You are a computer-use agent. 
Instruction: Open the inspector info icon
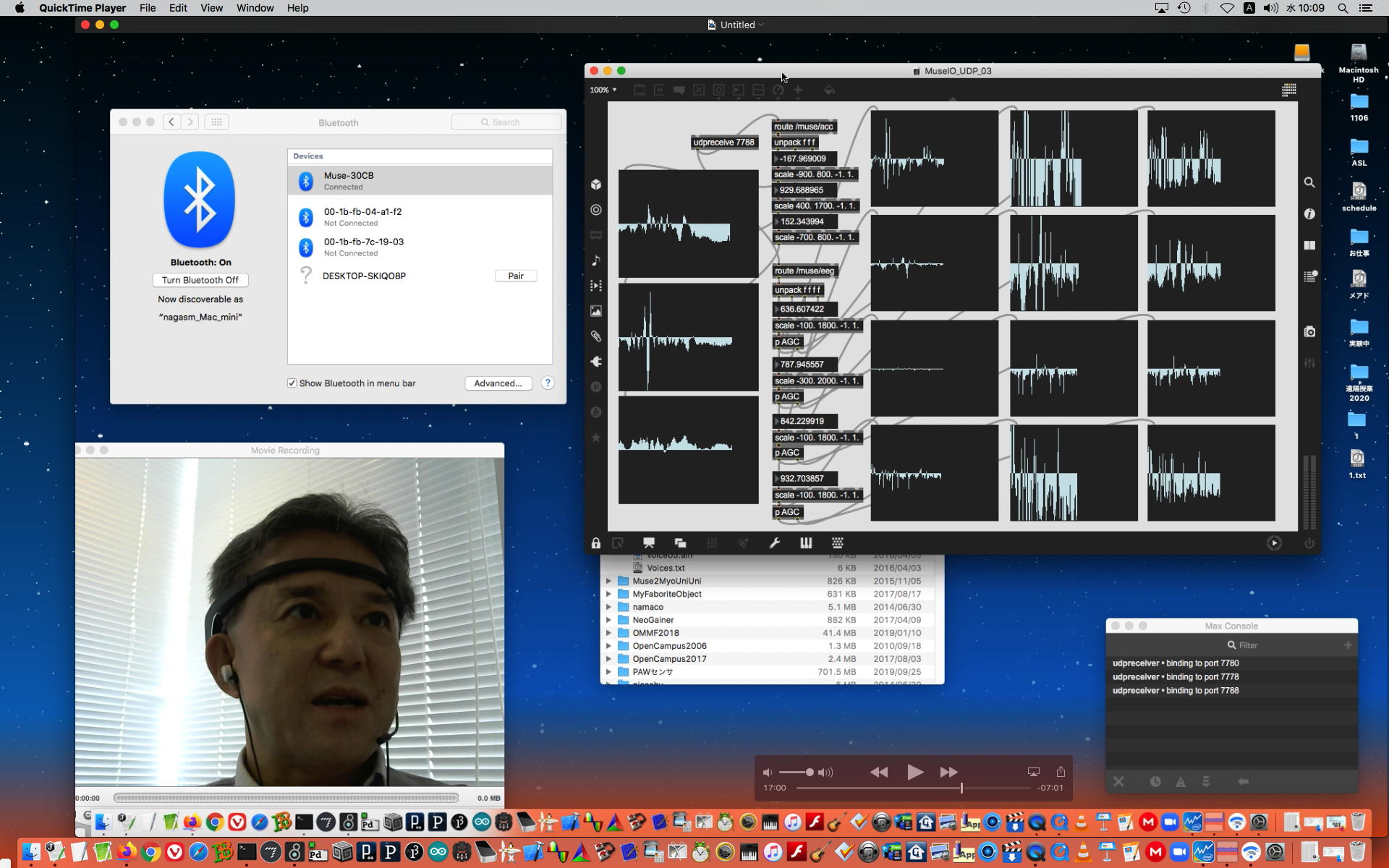click(x=1309, y=214)
